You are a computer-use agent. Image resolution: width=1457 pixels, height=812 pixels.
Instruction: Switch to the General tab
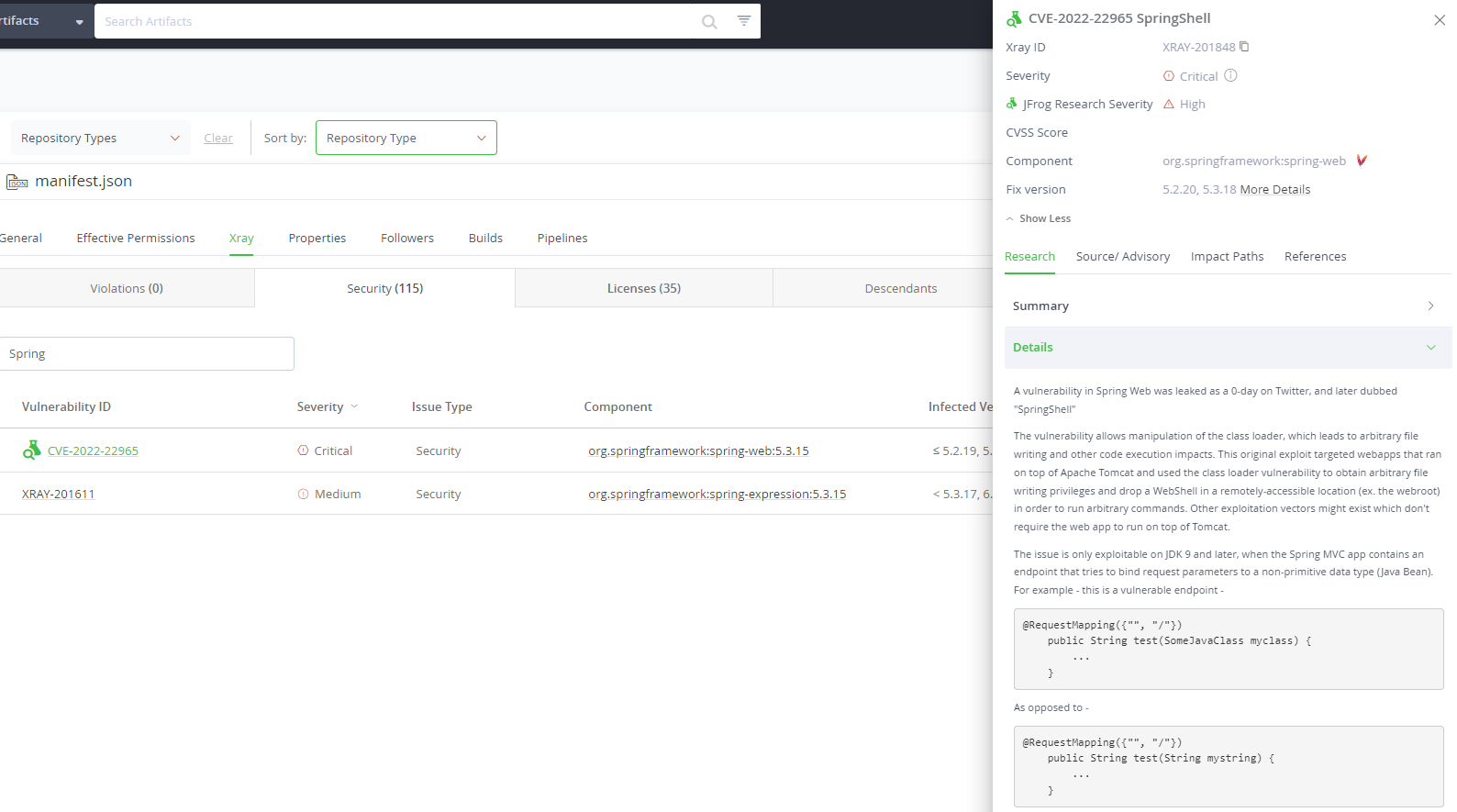tap(21, 238)
